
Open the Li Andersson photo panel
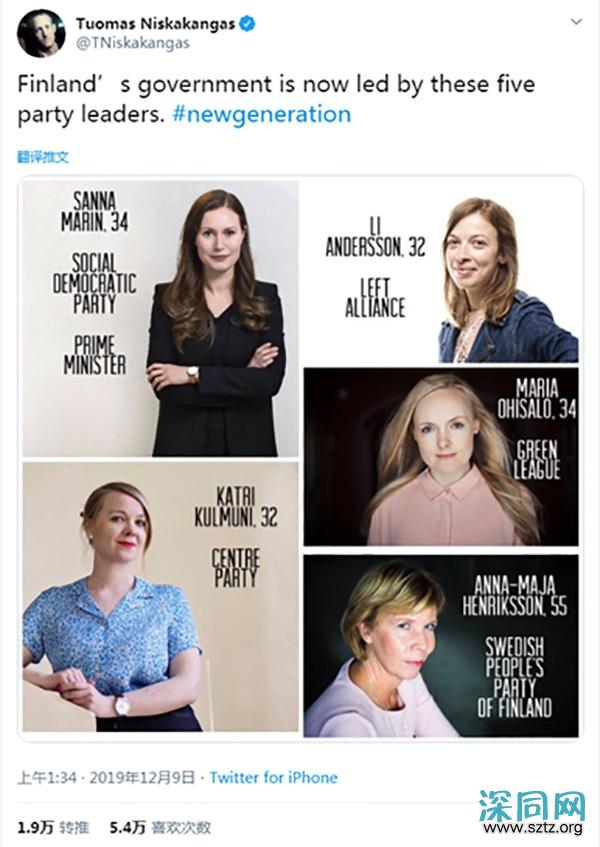click(441, 271)
